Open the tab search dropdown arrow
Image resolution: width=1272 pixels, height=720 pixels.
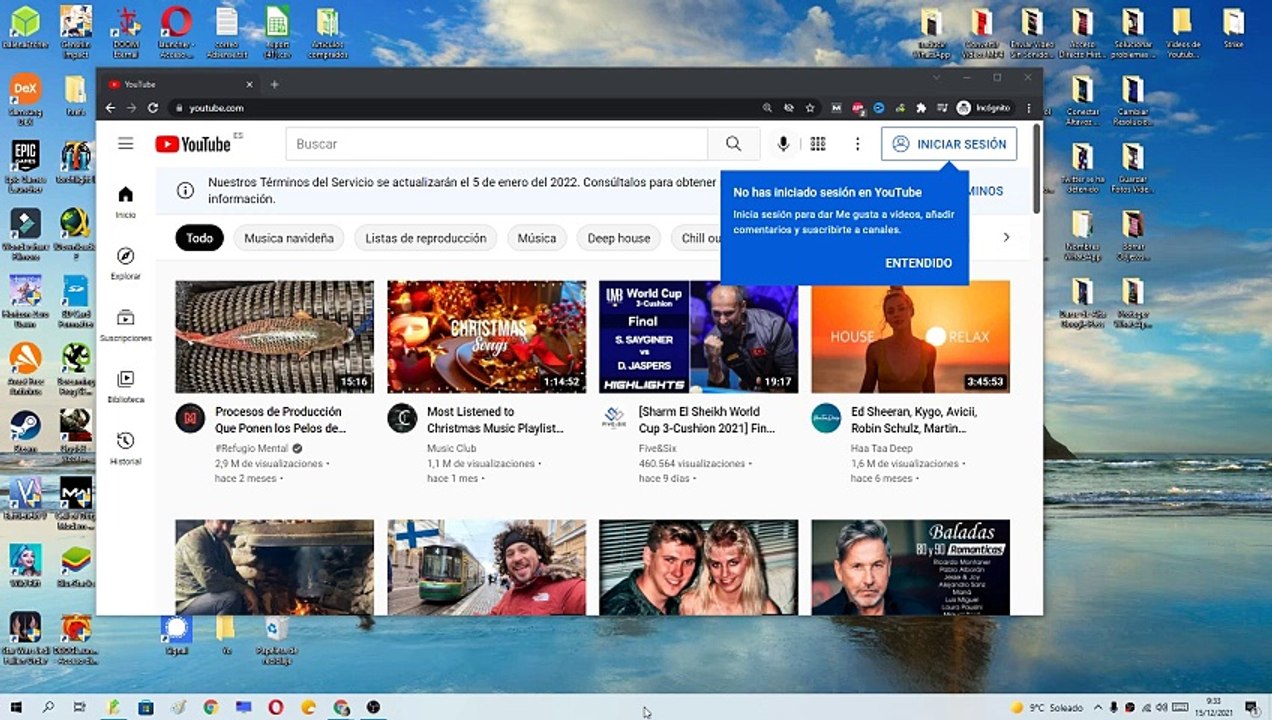coord(936,77)
